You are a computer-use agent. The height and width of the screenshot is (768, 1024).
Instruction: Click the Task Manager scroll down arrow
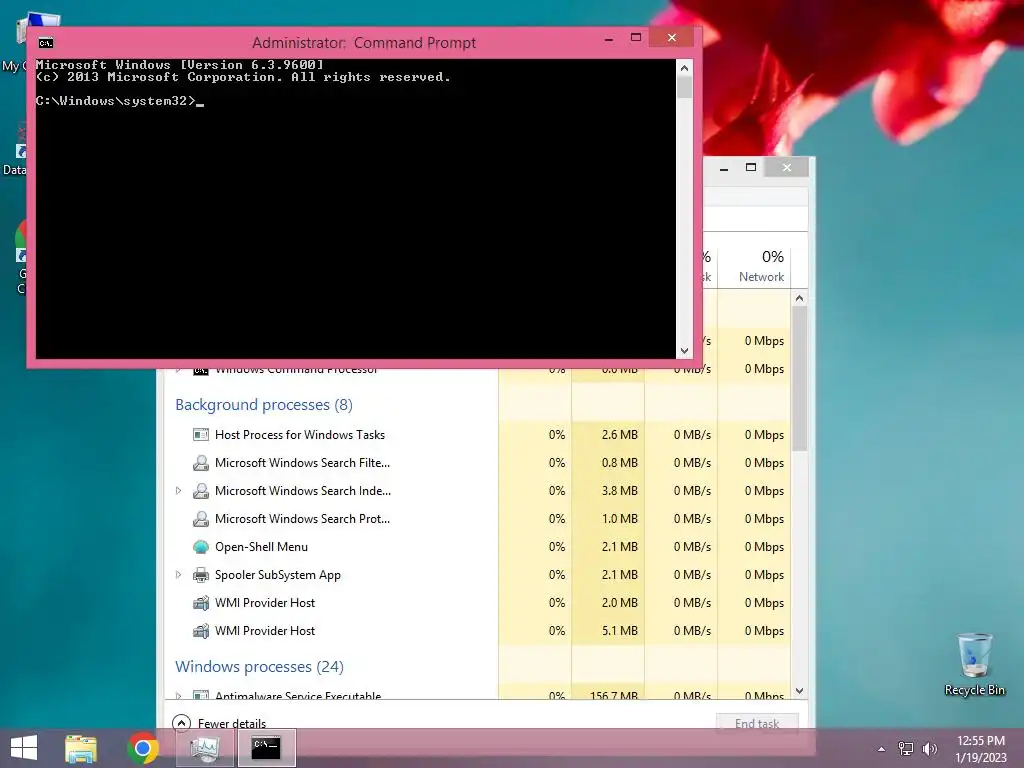pos(799,691)
